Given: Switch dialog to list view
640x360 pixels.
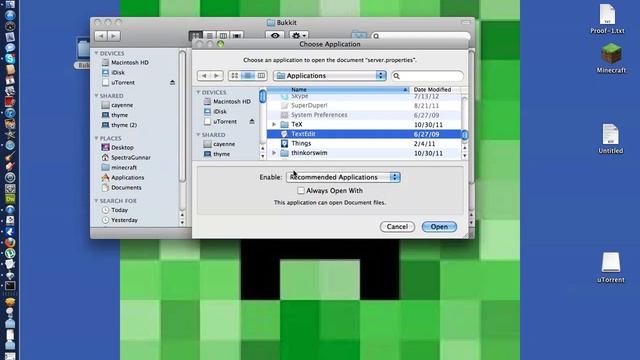Looking at the screenshot, I should point(248,76).
